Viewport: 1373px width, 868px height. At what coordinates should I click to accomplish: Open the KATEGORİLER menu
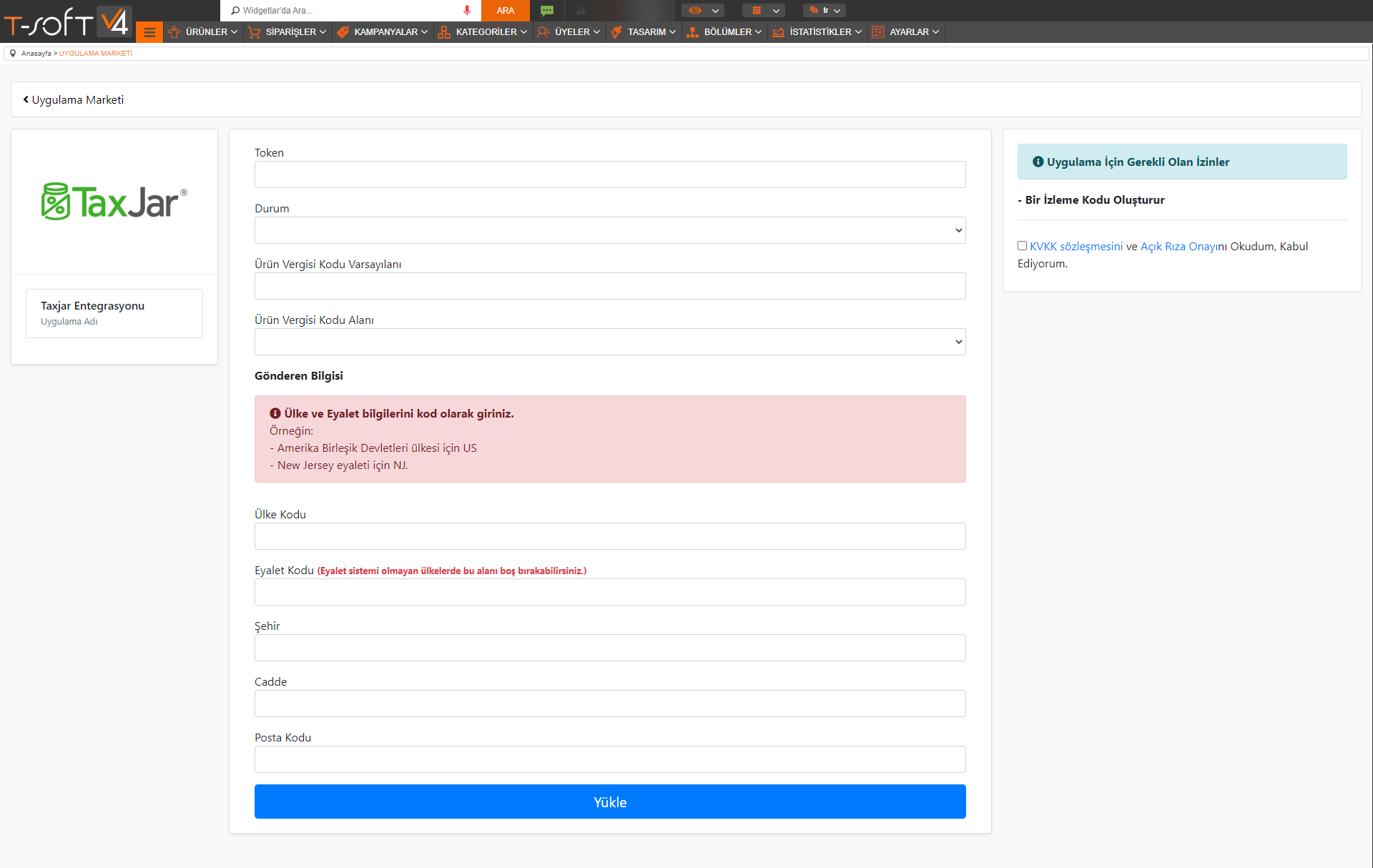coord(483,32)
